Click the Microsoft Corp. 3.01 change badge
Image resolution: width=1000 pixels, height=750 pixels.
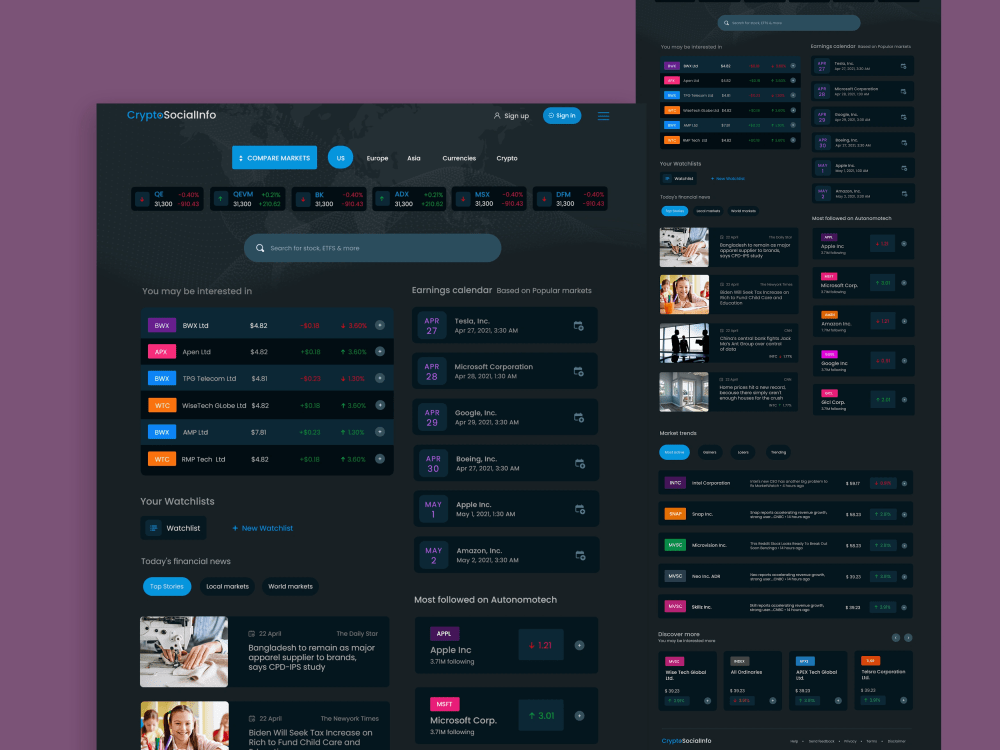click(541, 716)
